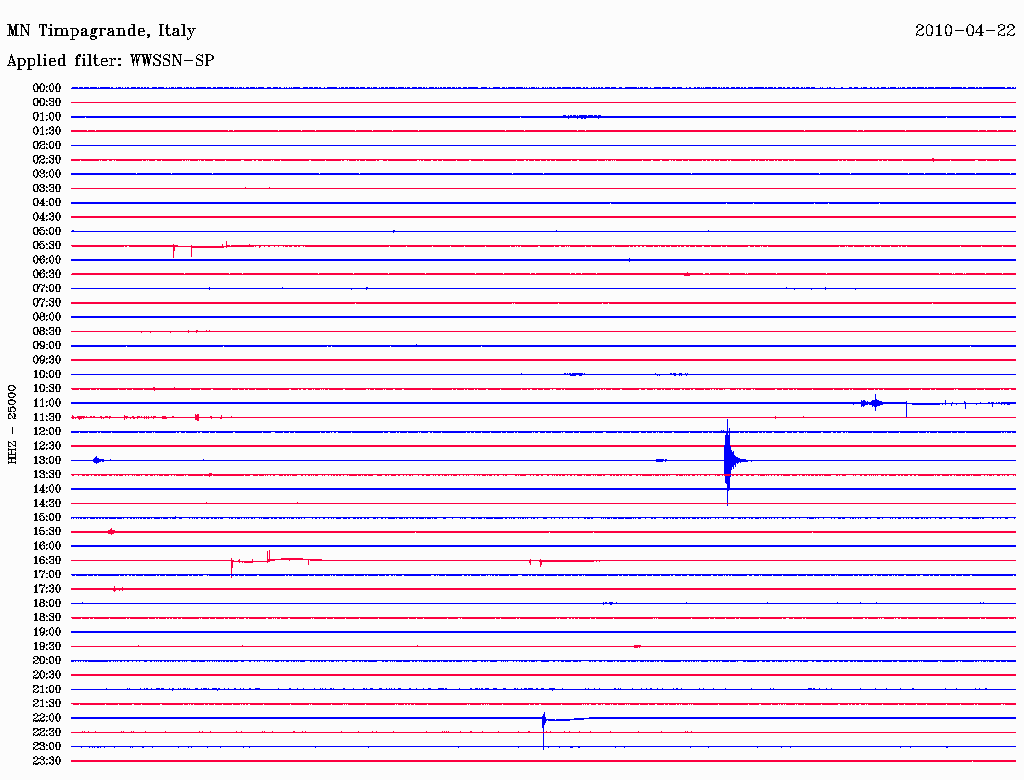Click the '19:00' time label
The height and width of the screenshot is (780, 1024).
pyautogui.click(x=47, y=632)
